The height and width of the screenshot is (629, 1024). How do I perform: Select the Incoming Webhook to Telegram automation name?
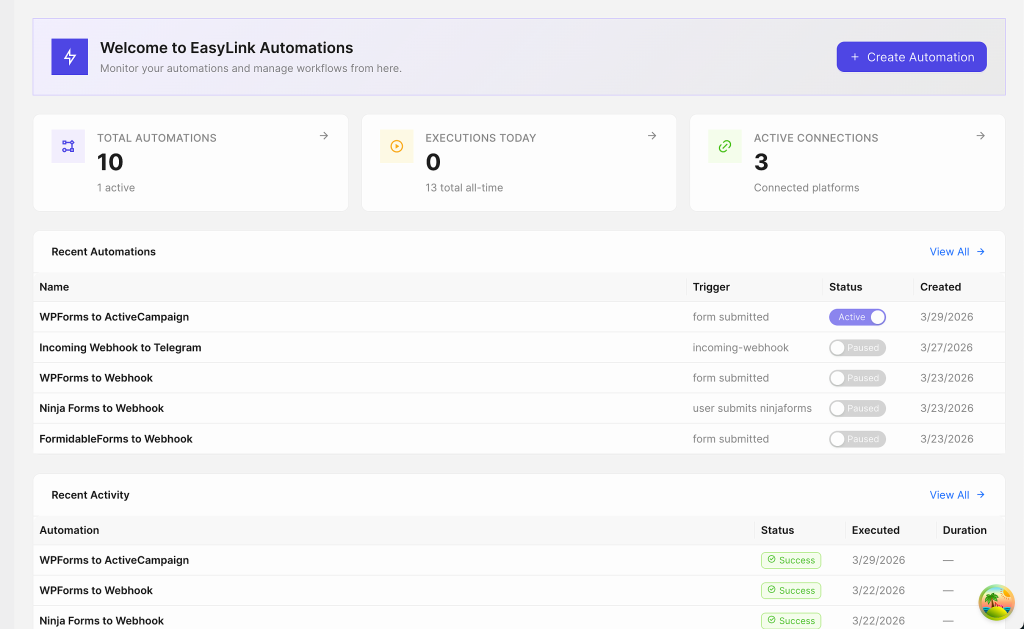(x=120, y=348)
